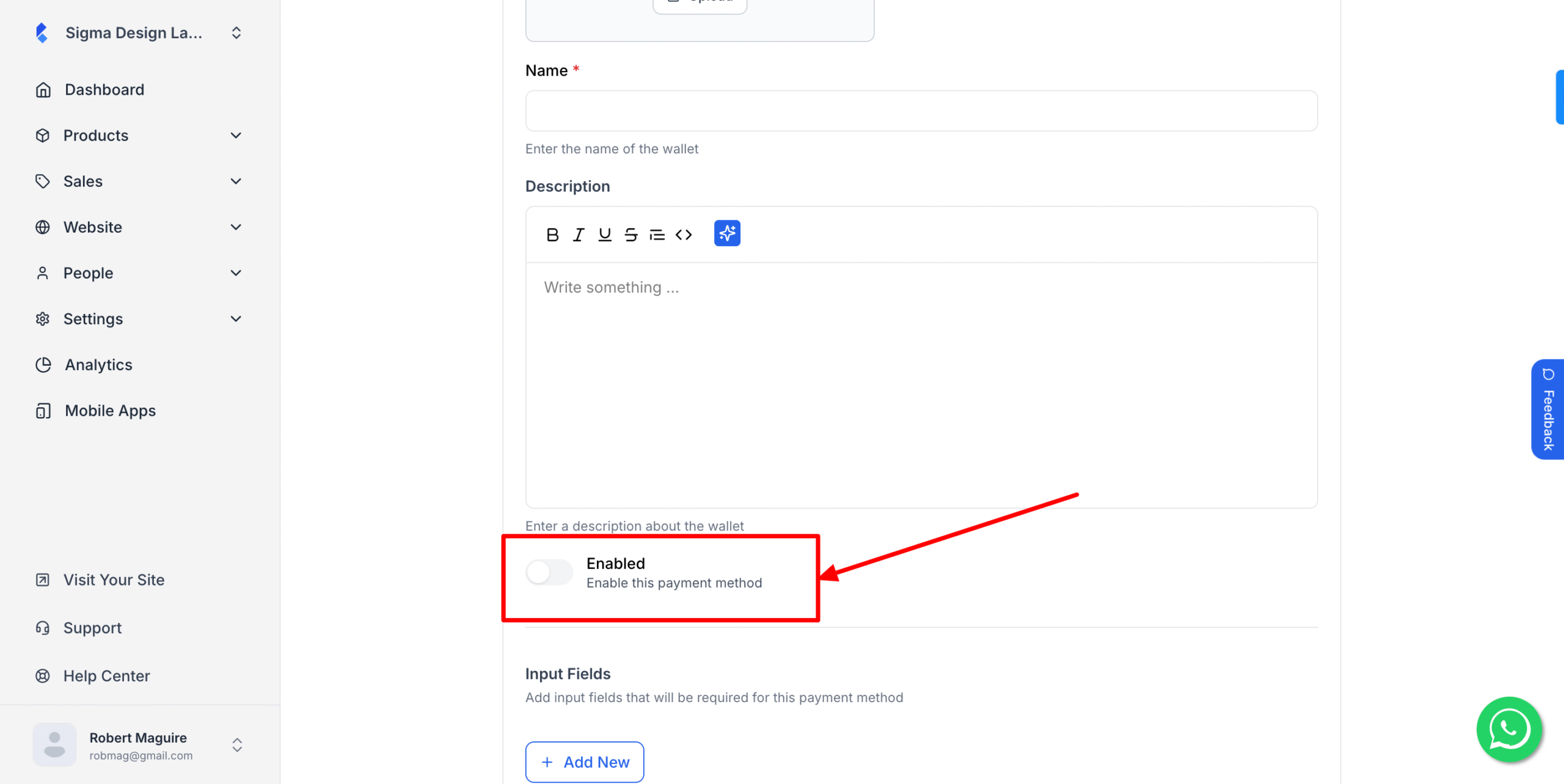Select the Dashboard icon in sidebar
This screenshot has width=1564, height=784.
point(43,89)
